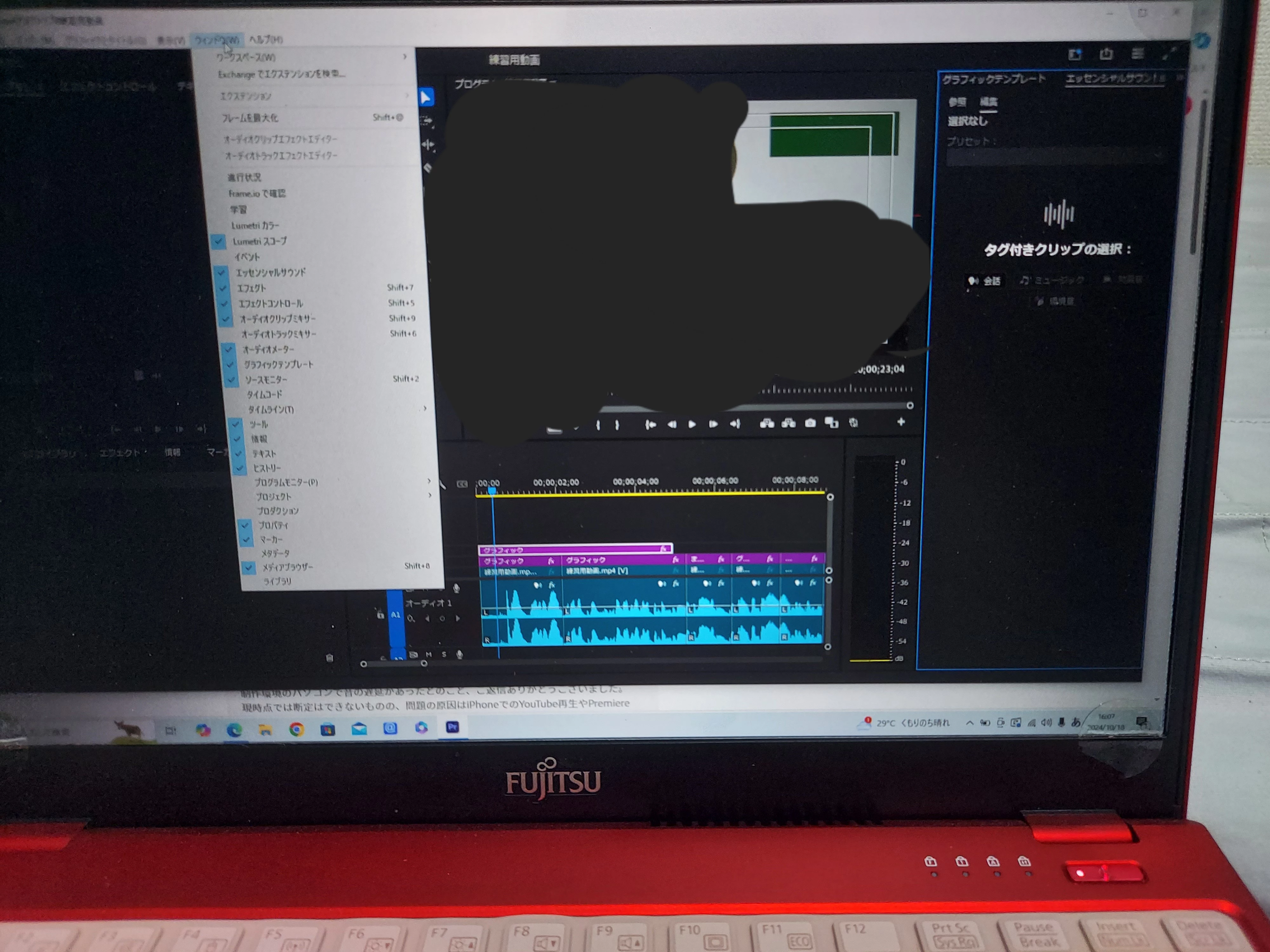Click the 会話 dialogue tag button
This screenshot has height=952, width=1270.
pyautogui.click(x=985, y=281)
